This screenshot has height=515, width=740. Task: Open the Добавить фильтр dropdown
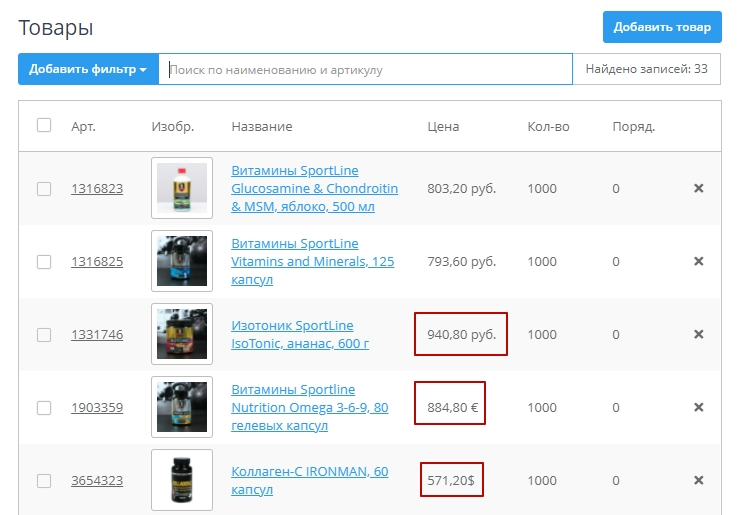[x=88, y=70]
